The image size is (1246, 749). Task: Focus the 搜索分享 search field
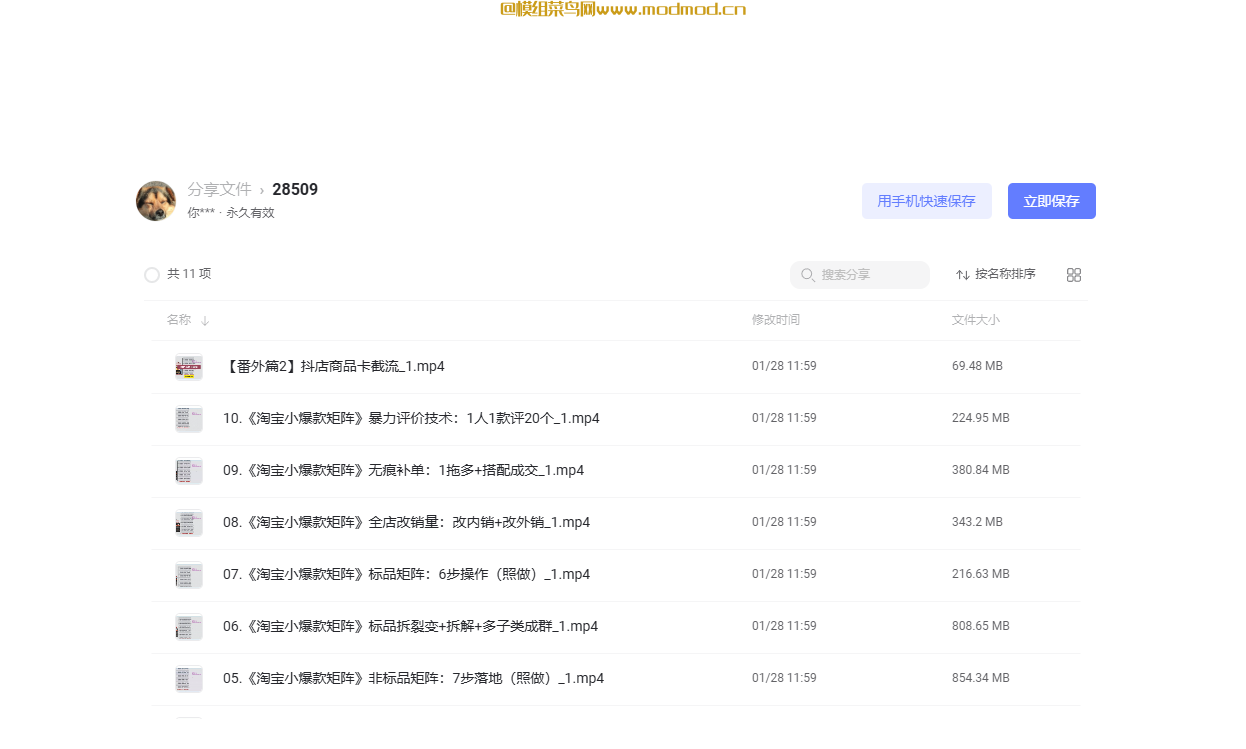click(x=860, y=275)
